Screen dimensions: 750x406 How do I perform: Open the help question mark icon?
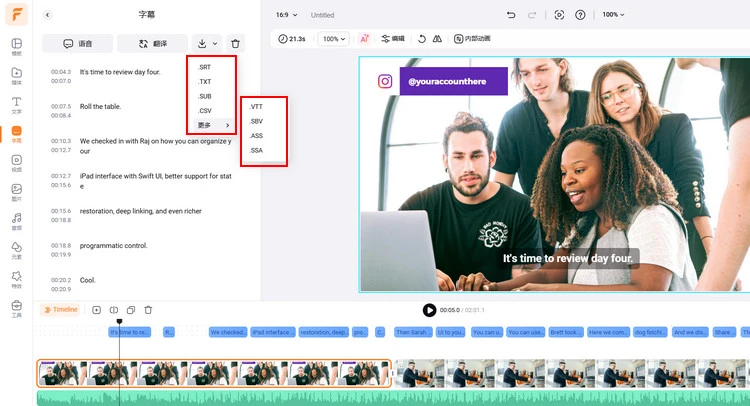click(581, 15)
